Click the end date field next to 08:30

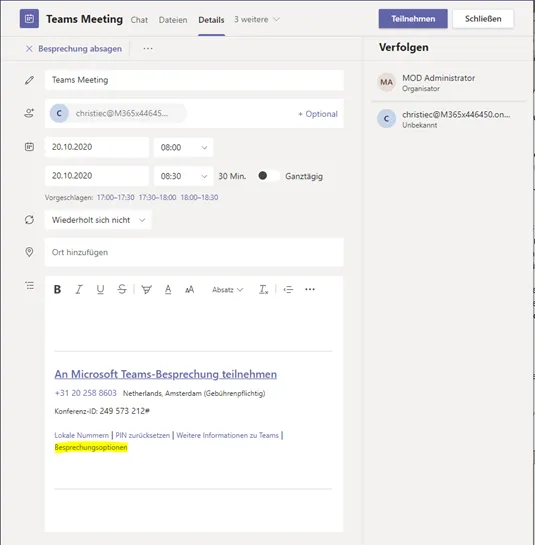(97, 176)
